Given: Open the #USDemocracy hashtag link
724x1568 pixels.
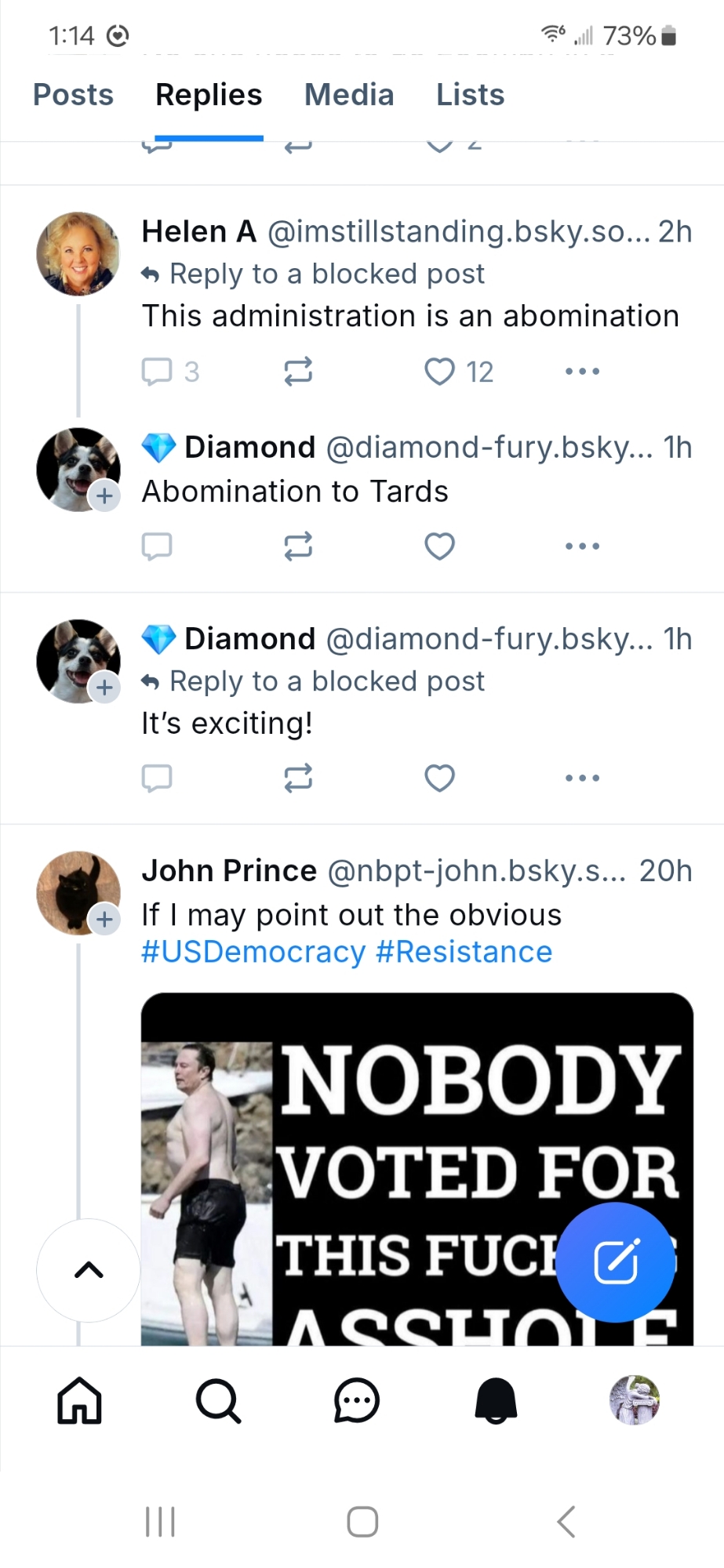Looking at the screenshot, I should 253,952.
